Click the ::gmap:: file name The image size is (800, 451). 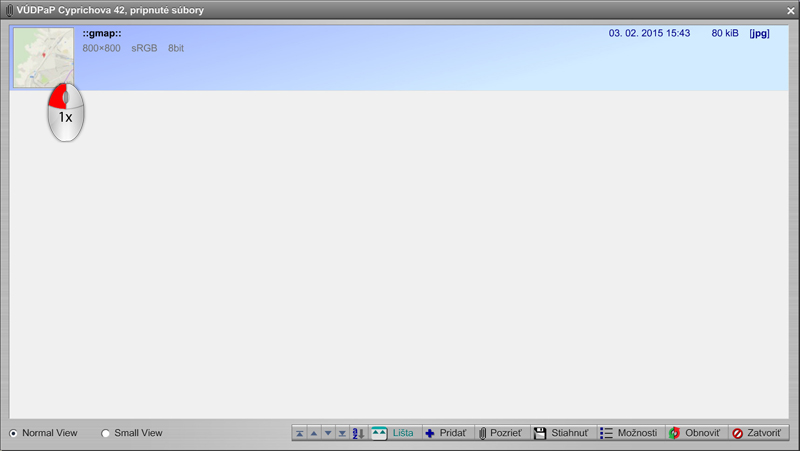point(102,34)
